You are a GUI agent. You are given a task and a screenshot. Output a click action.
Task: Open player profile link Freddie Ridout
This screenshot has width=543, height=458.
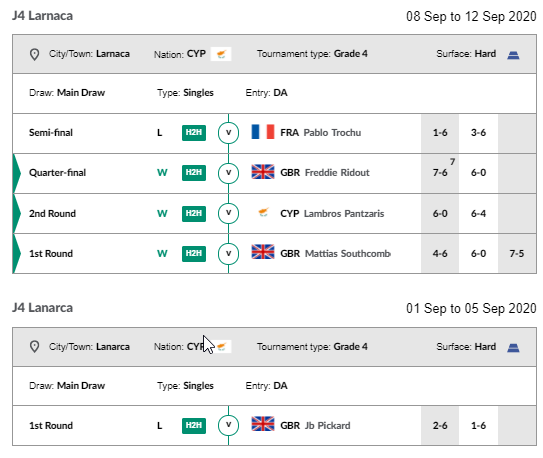click(x=337, y=173)
